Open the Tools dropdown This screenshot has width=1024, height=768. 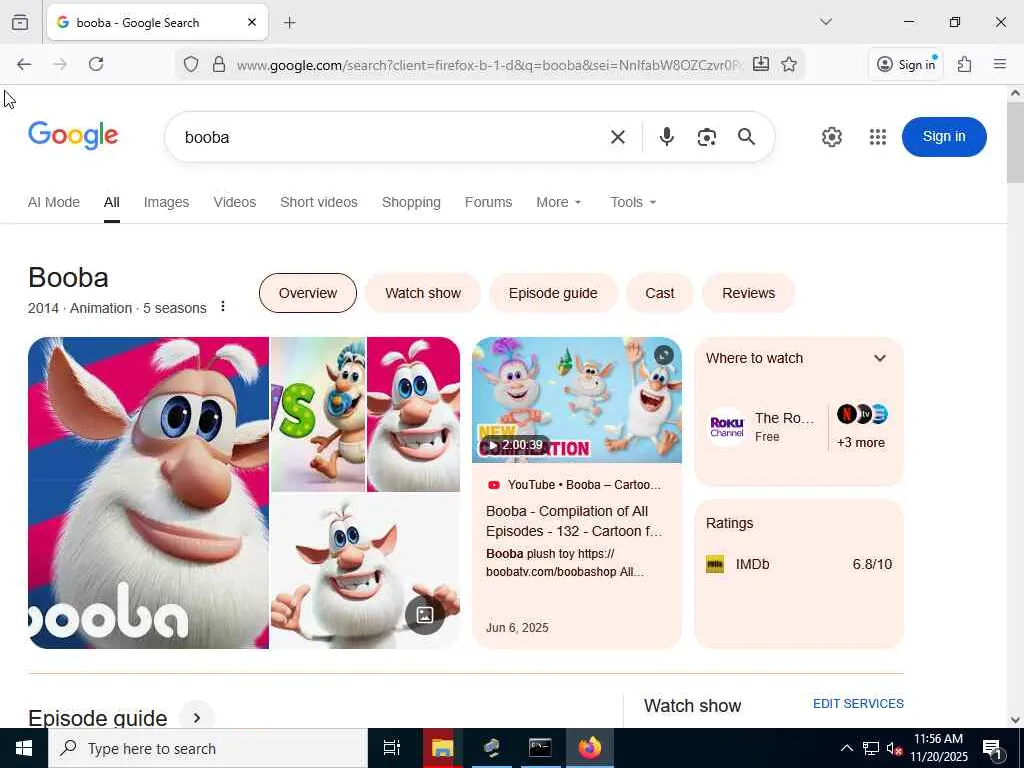point(633,202)
